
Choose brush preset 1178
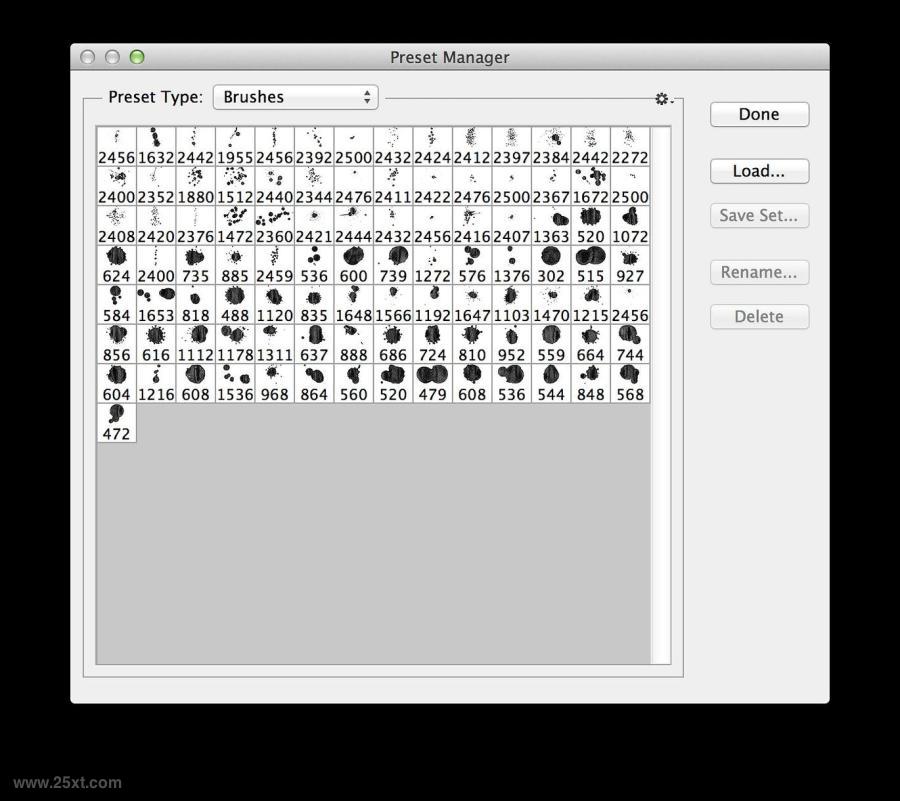pos(235,345)
